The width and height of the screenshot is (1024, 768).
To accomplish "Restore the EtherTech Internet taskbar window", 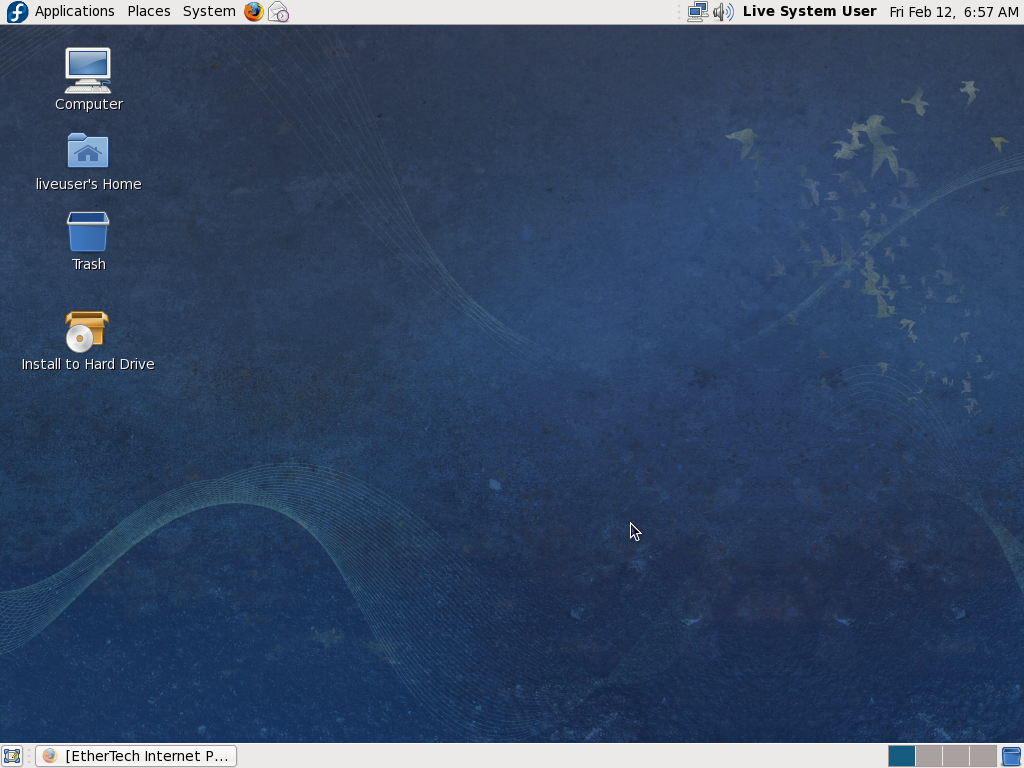I will 136,756.
